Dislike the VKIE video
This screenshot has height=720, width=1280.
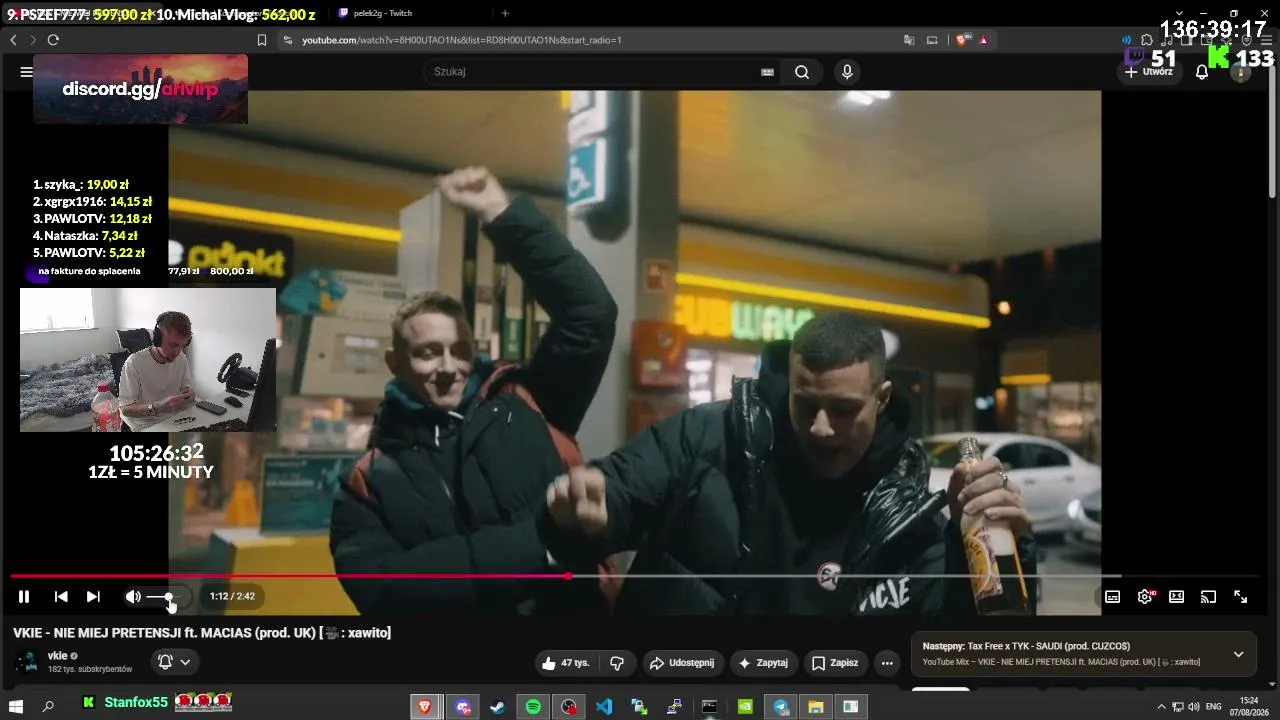point(617,663)
